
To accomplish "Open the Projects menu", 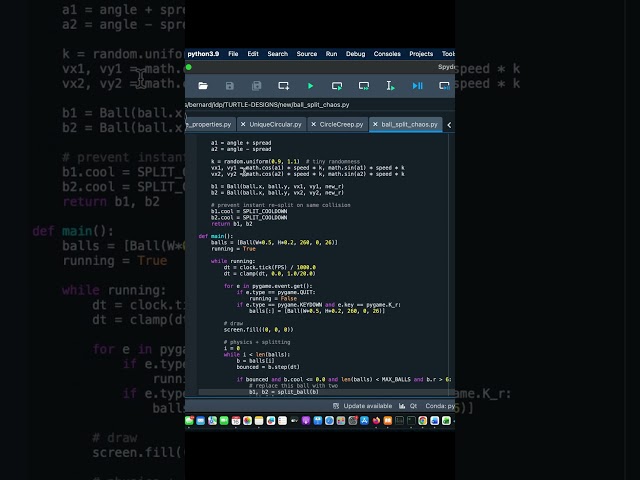I will [x=421, y=54].
